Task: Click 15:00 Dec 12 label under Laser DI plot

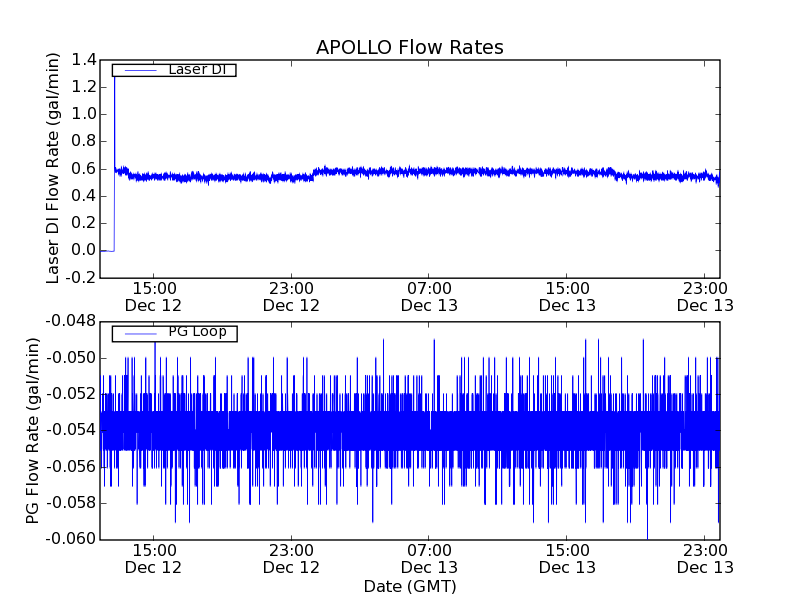Action: click(154, 297)
